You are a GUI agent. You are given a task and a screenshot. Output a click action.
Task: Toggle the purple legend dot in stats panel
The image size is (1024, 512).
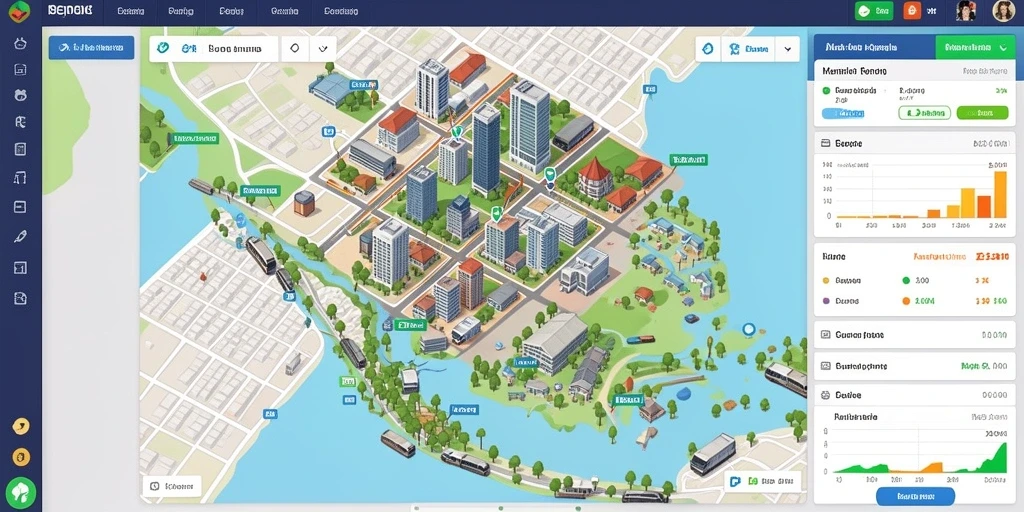point(825,301)
